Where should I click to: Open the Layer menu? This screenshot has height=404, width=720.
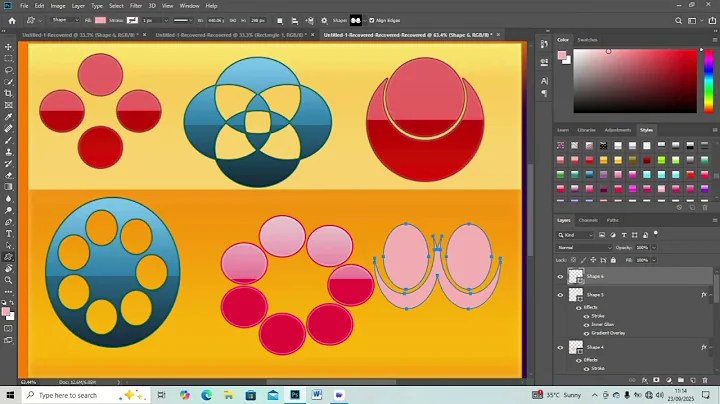tap(78, 6)
